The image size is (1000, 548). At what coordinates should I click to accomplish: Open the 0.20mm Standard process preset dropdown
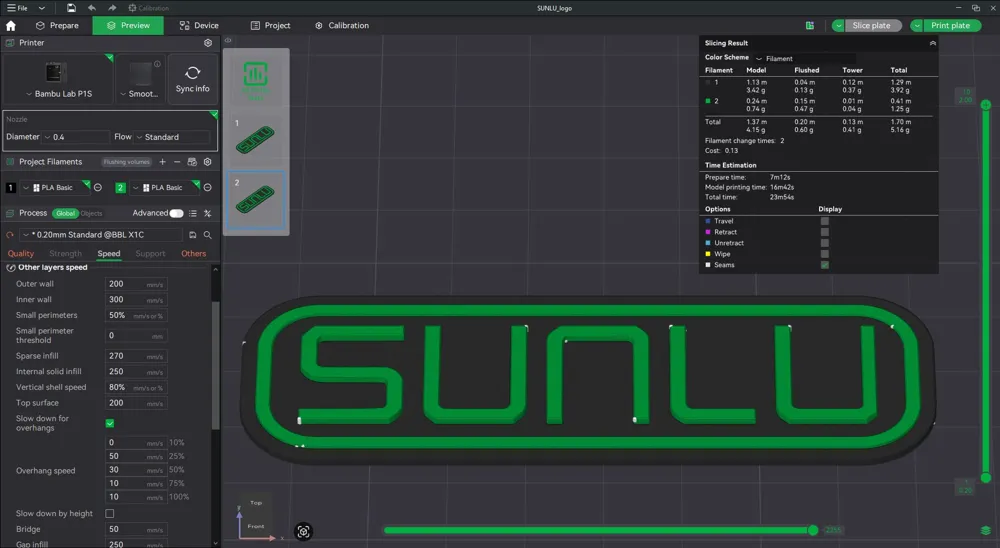pos(100,235)
